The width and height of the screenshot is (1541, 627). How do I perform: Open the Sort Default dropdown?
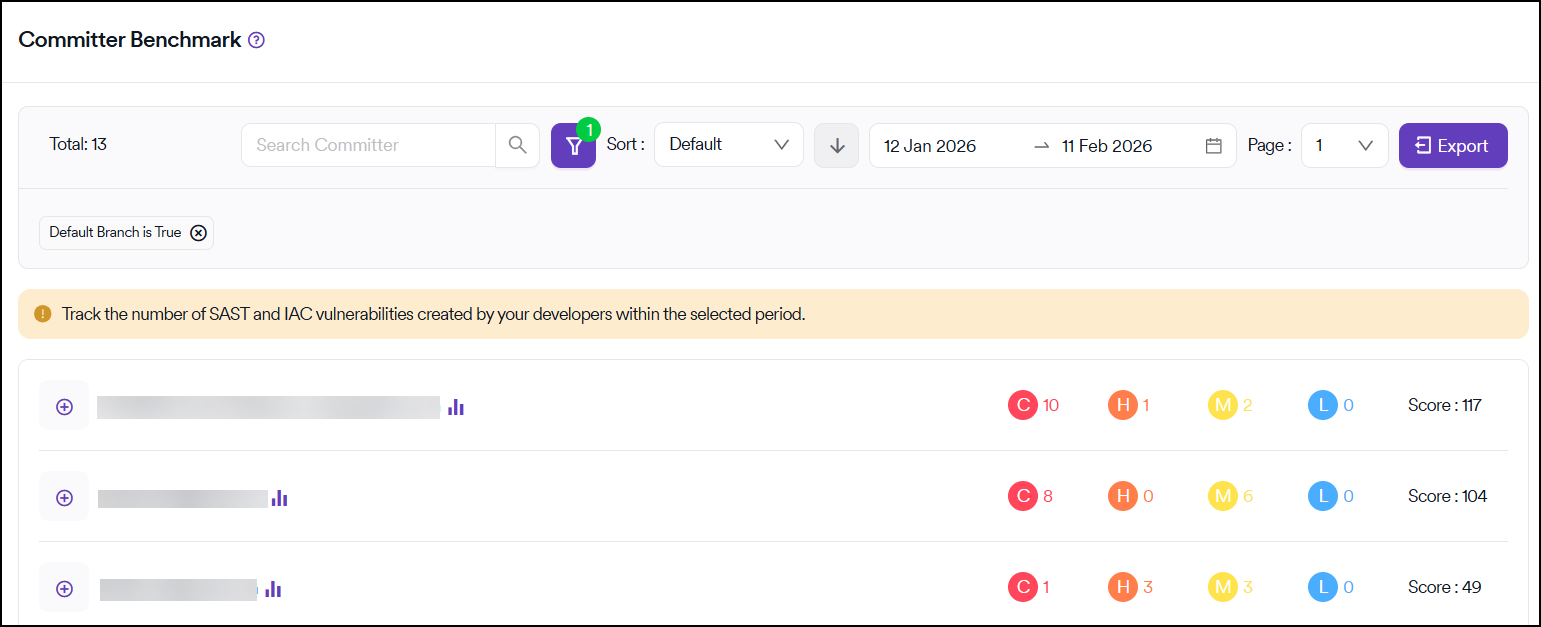click(x=728, y=145)
